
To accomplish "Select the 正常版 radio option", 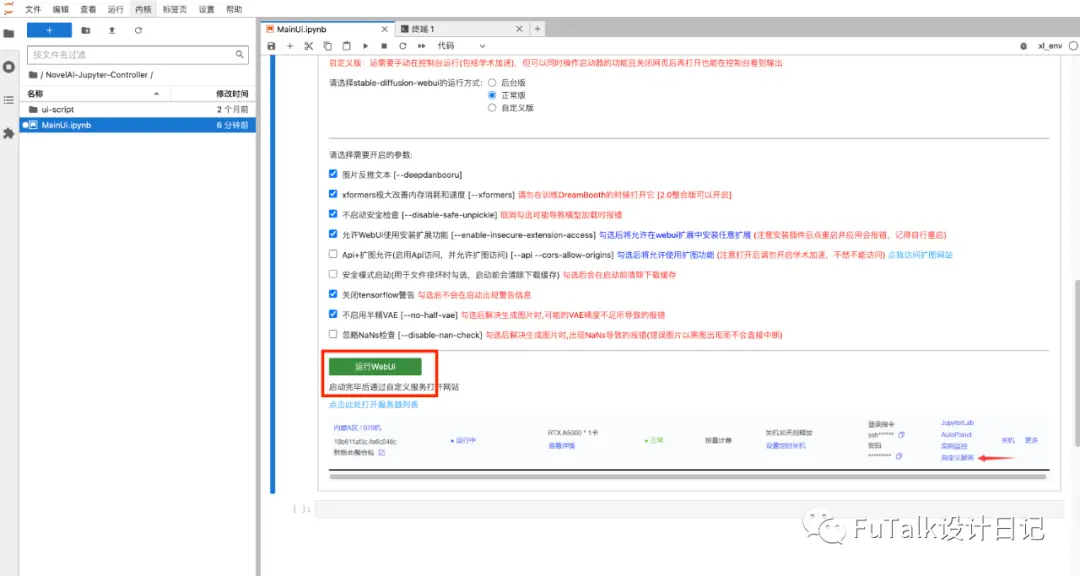I will (492, 95).
